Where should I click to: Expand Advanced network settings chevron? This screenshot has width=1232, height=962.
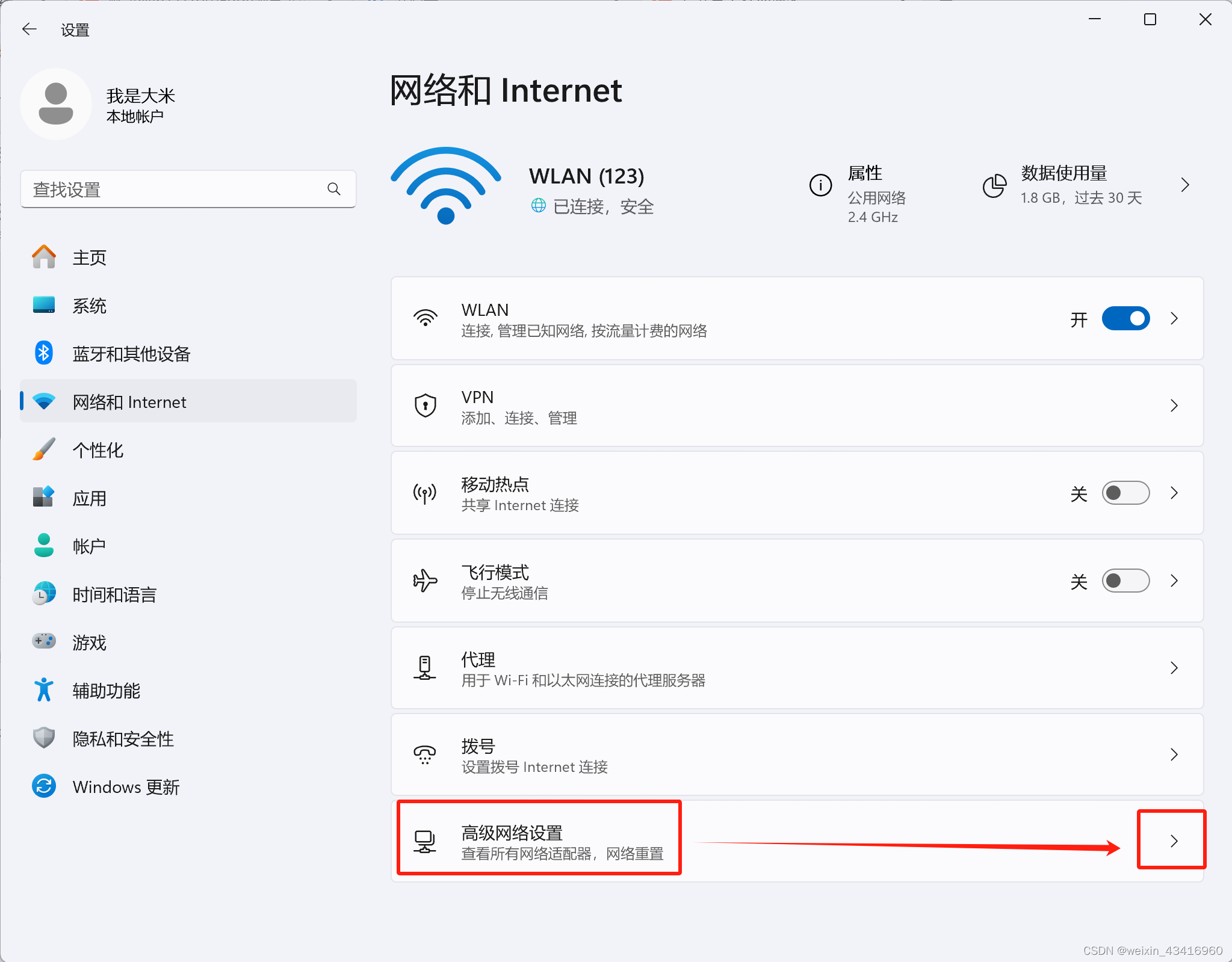1174,841
